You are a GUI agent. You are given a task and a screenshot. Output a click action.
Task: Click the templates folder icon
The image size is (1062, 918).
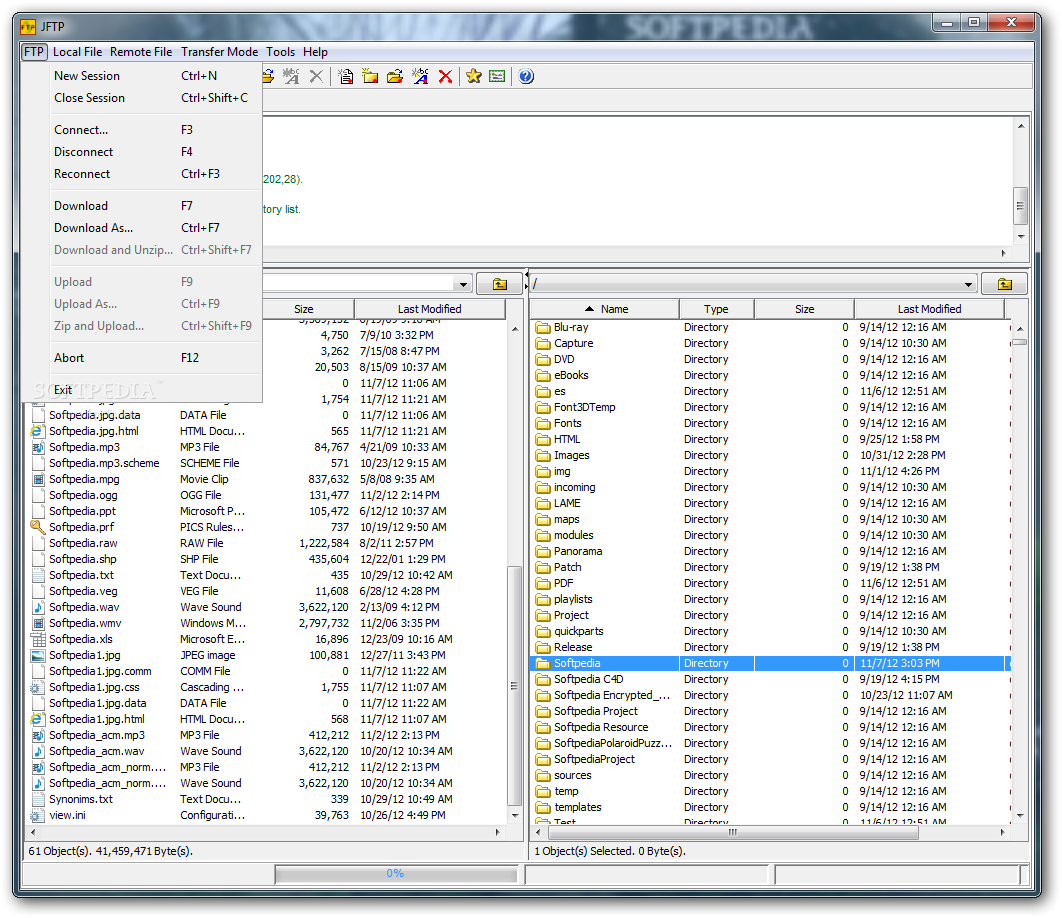(x=543, y=808)
